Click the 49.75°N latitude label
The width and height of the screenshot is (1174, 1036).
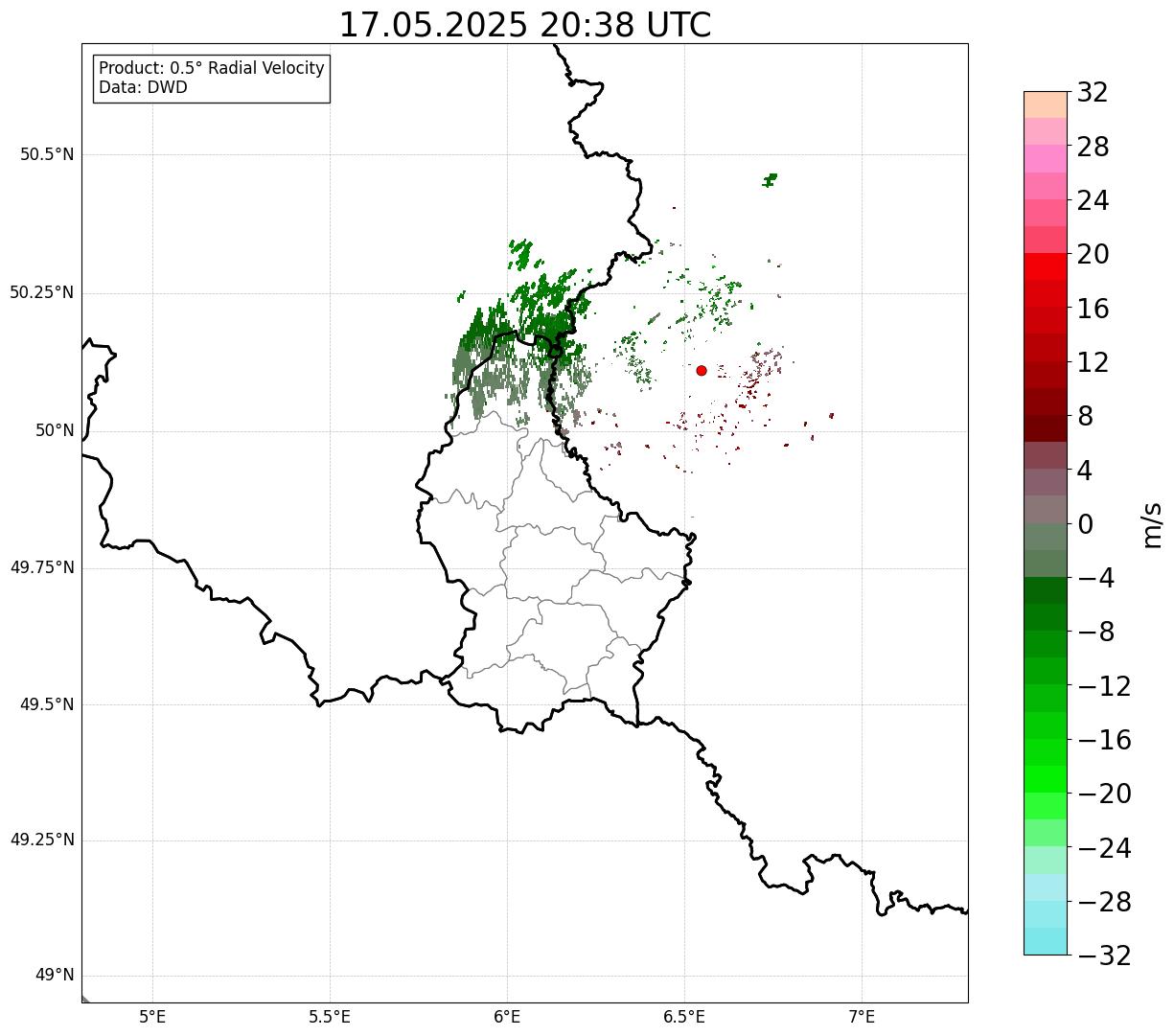(41, 567)
